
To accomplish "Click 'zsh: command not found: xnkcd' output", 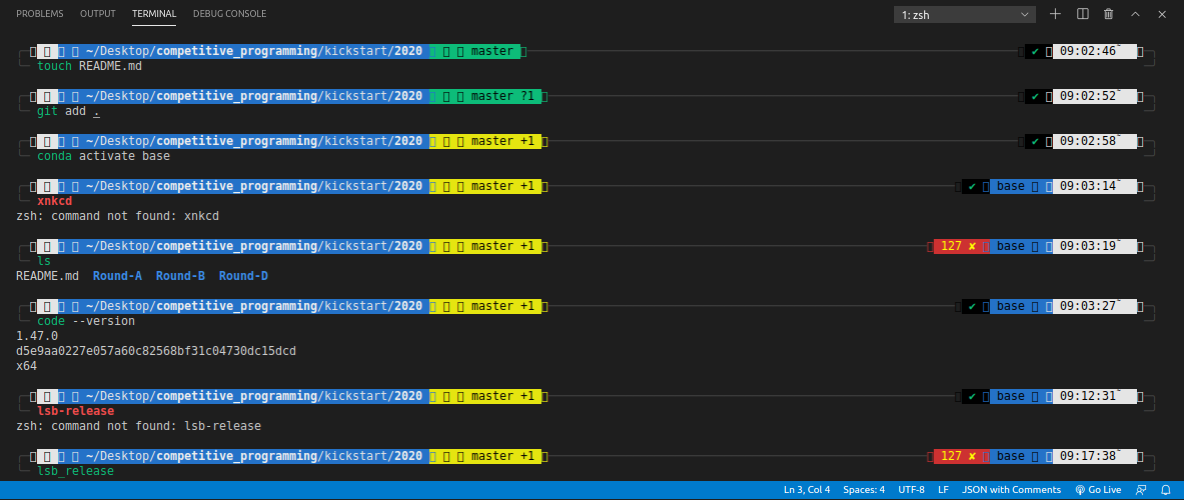I will click(x=117, y=216).
